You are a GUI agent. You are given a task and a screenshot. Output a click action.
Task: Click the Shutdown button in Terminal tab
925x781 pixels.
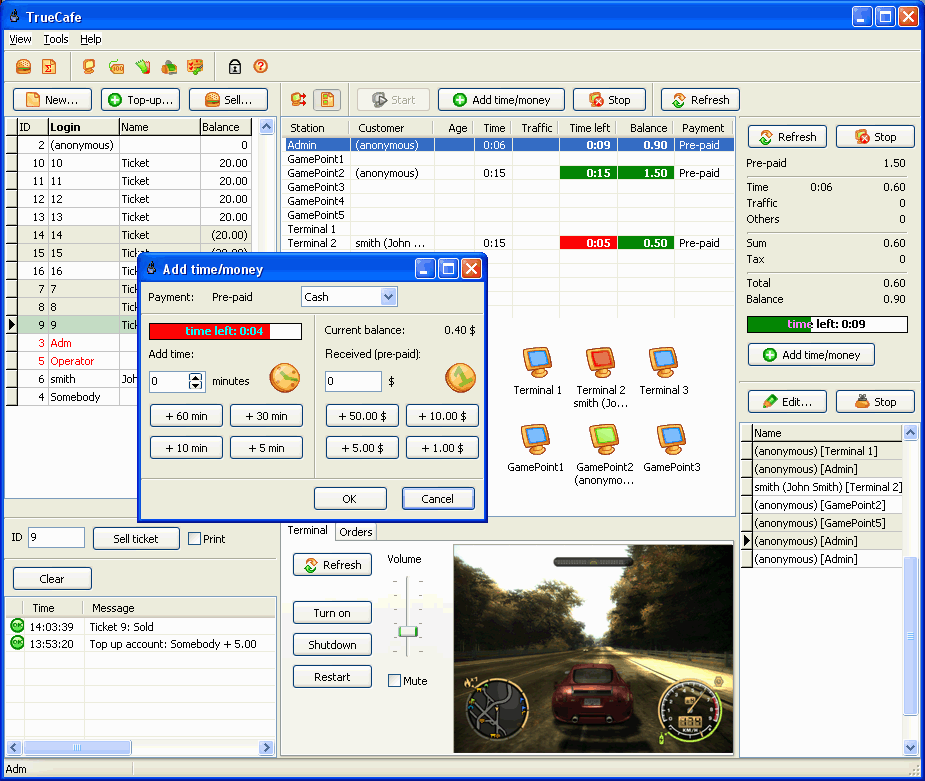pyautogui.click(x=332, y=645)
